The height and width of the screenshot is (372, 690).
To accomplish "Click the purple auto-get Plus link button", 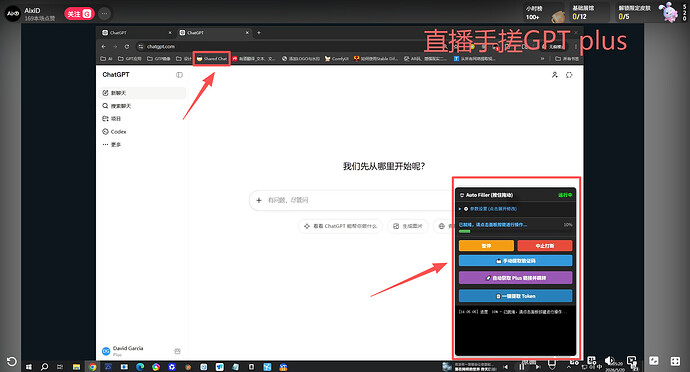I will click(515, 278).
